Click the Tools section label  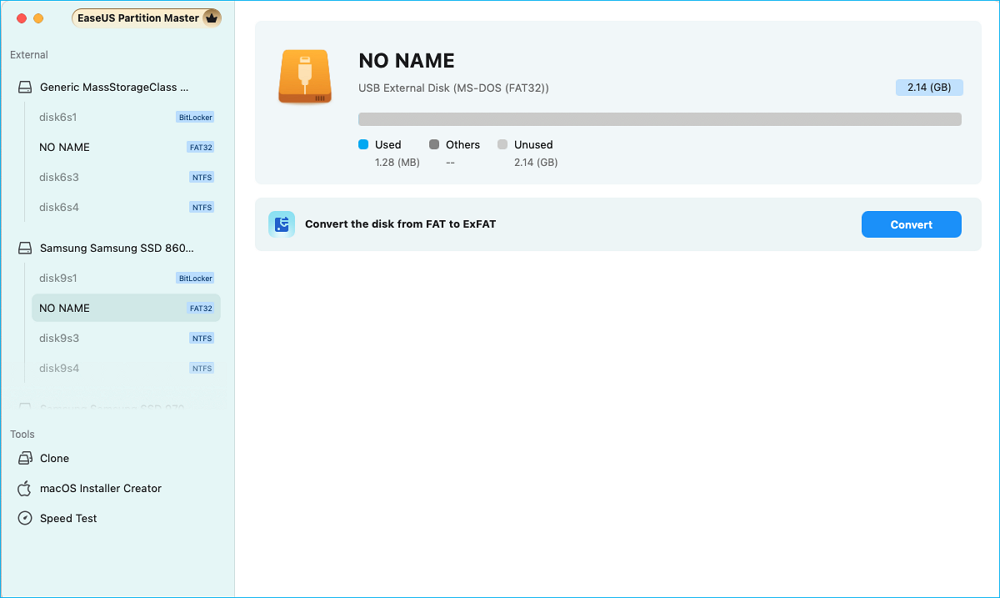pos(22,434)
